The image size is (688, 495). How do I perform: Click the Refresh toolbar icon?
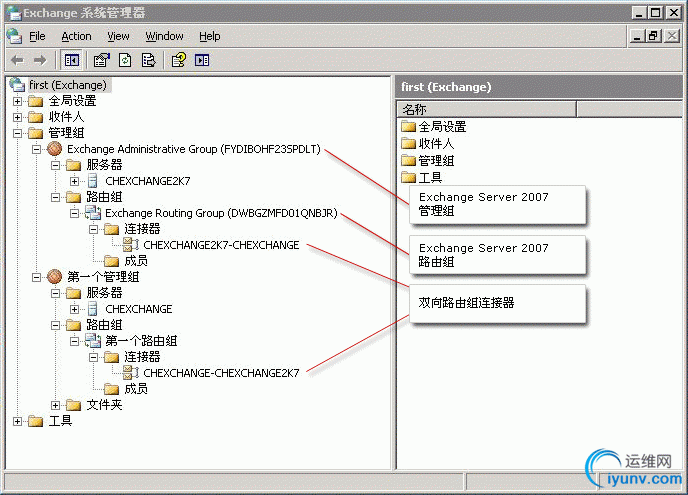(x=125, y=60)
